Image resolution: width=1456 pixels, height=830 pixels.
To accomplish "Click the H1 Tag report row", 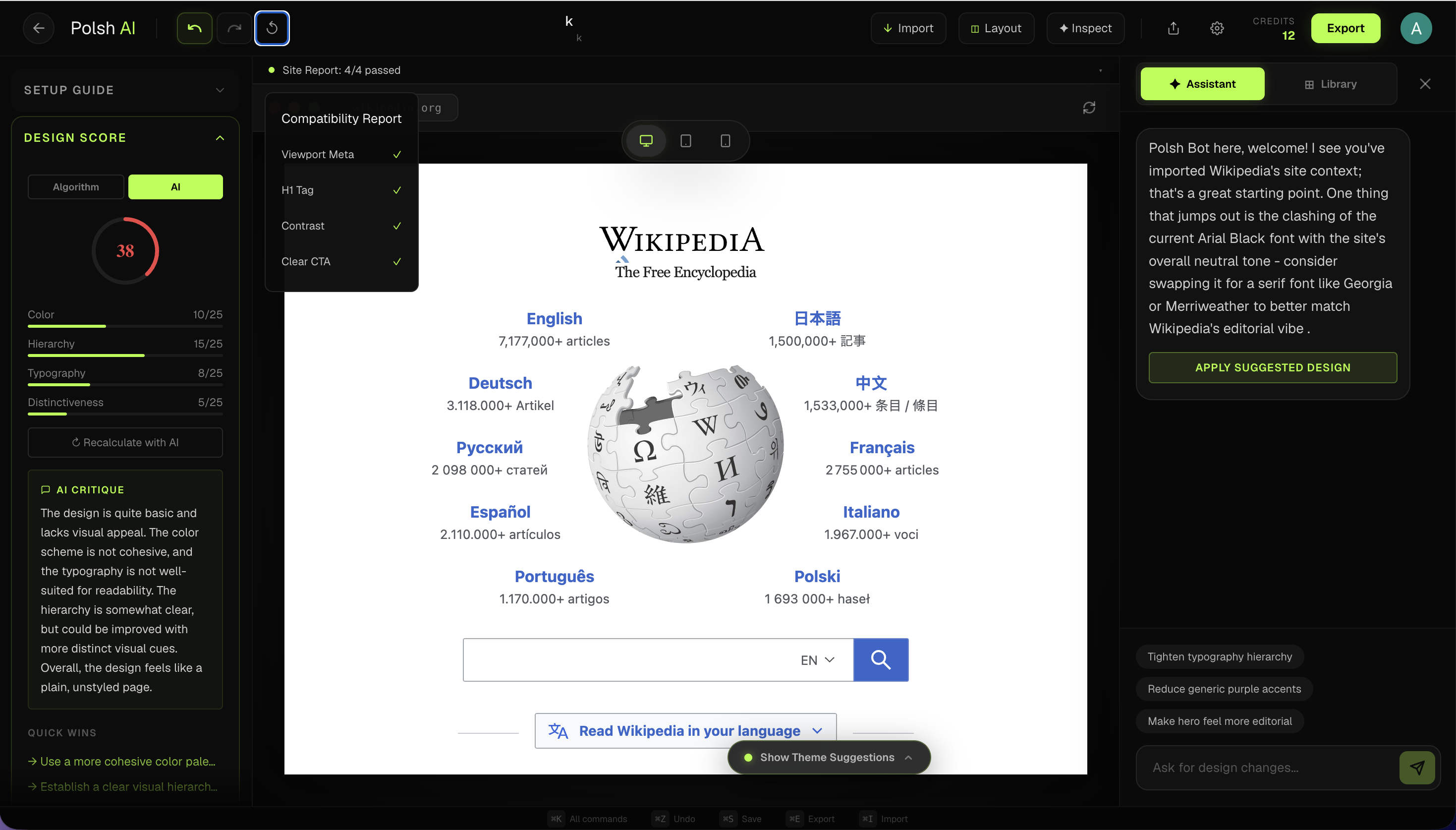I will 341,190.
